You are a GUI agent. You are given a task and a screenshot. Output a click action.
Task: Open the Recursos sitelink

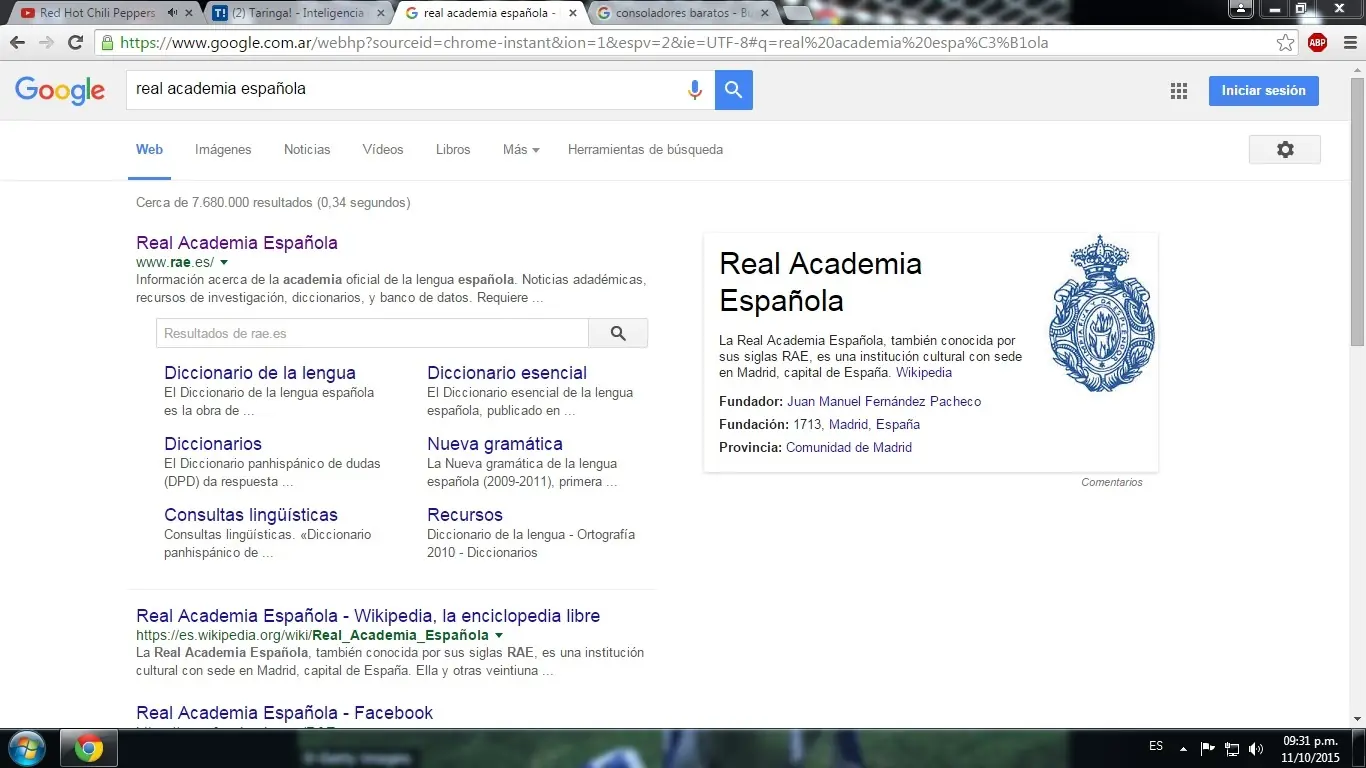point(465,515)
